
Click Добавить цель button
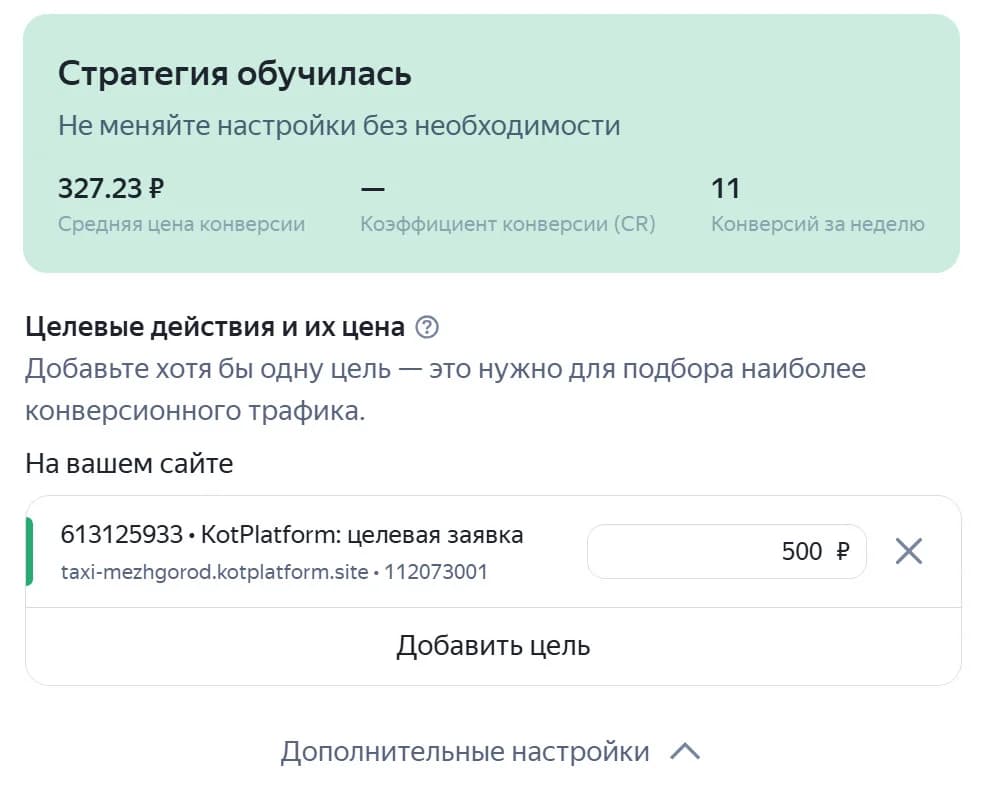tap(493, 646)
